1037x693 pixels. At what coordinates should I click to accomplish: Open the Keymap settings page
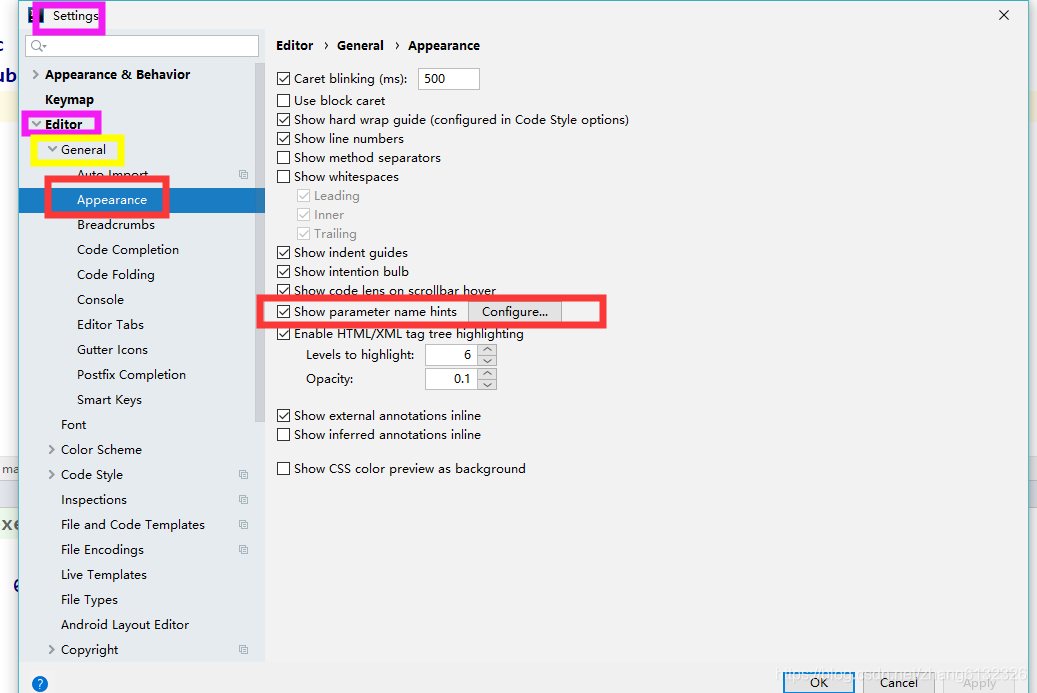[69, 100]
